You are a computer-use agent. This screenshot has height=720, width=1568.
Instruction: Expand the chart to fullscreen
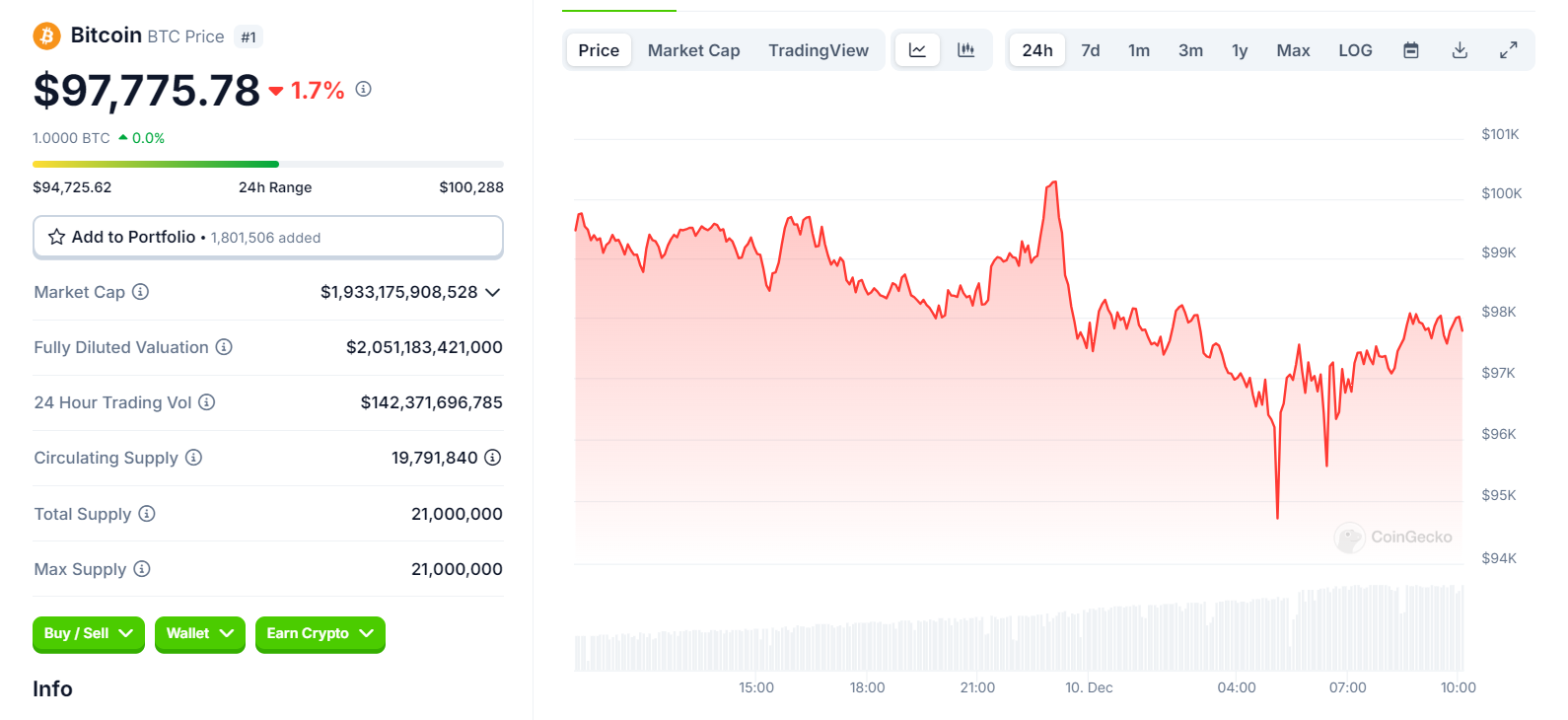[1509, 50]
